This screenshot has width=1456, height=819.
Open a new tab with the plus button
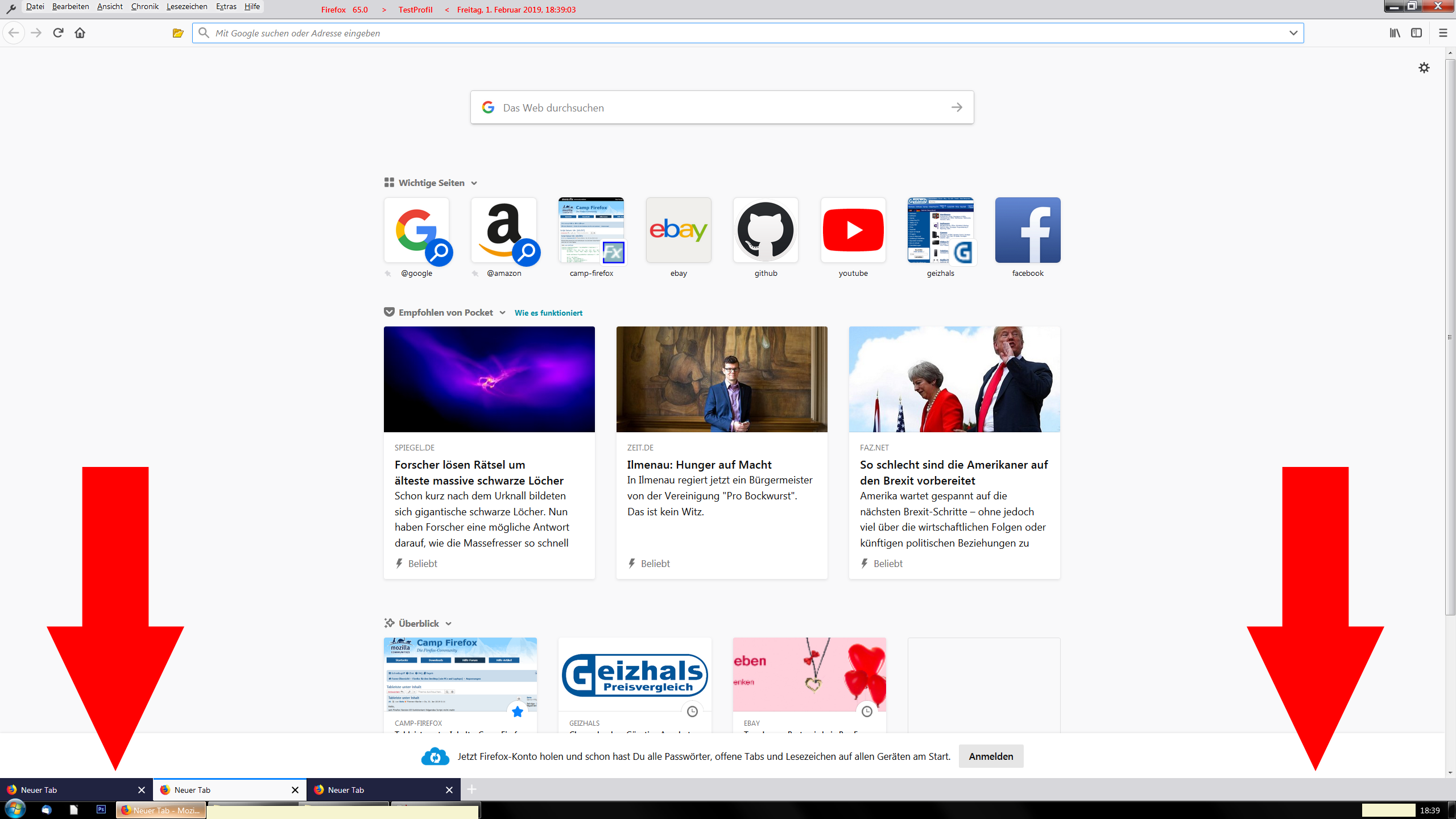click(471, 789)
